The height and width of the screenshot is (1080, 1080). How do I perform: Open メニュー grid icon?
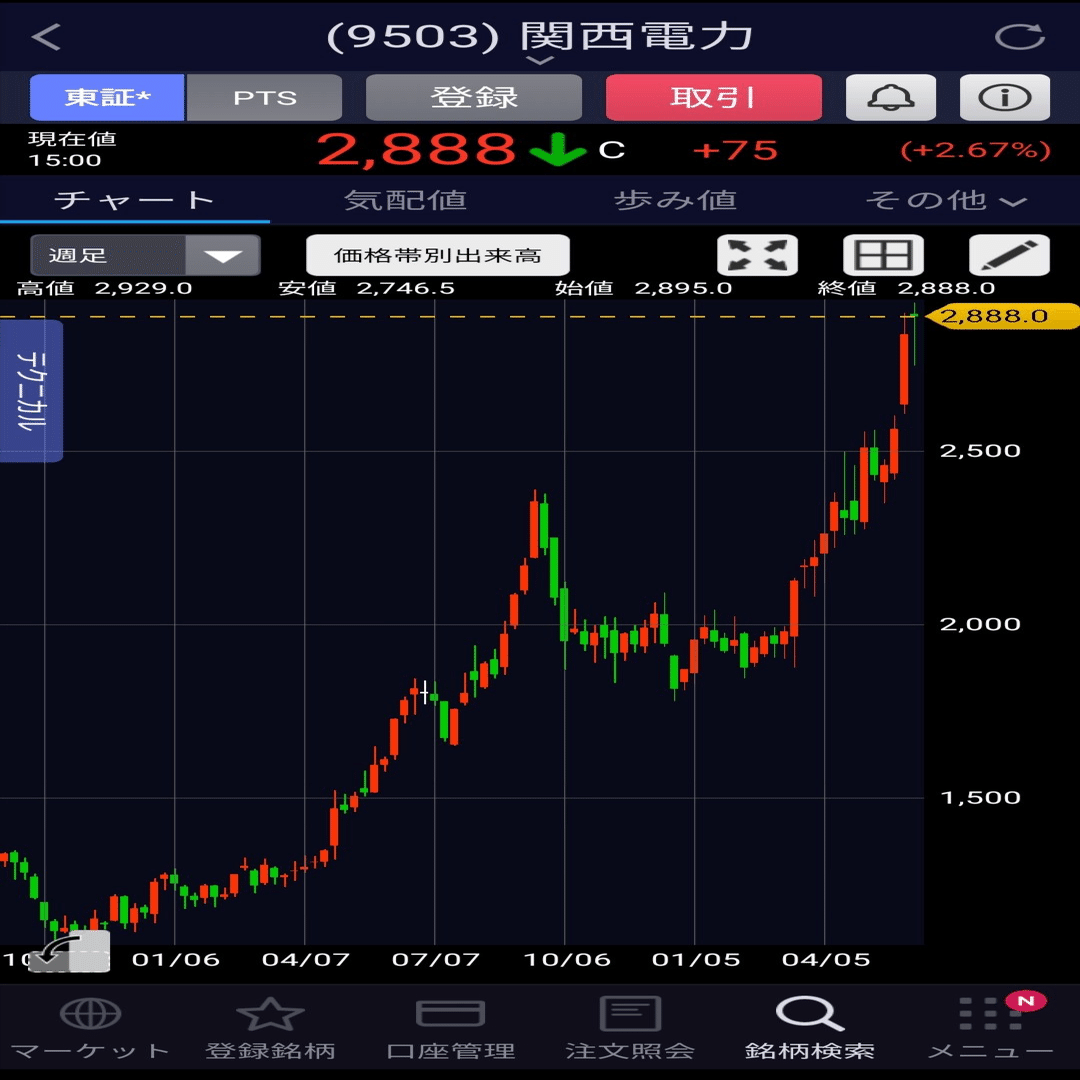[990, 1014]
